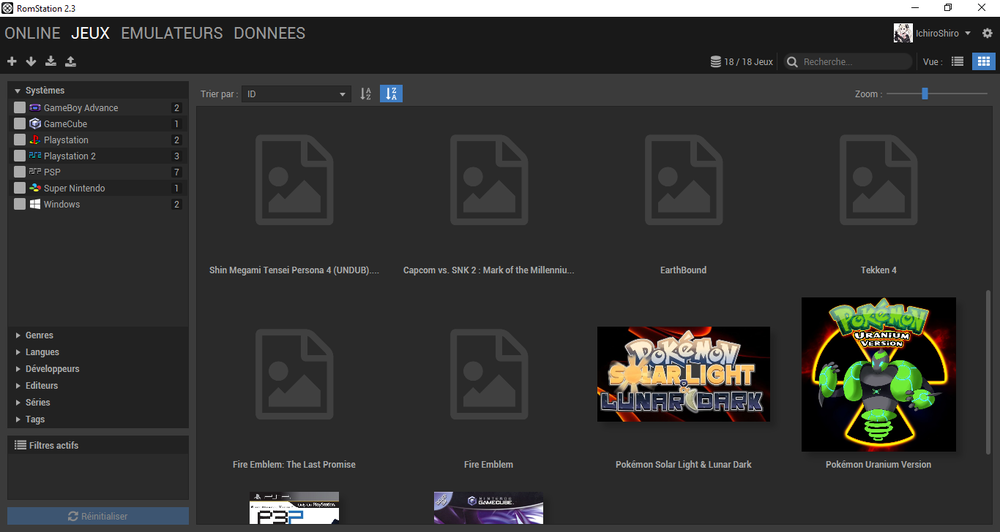Screen dimensions: 1000x532
Task: Click Windows logo icon in systems
Action: (35, 204)
